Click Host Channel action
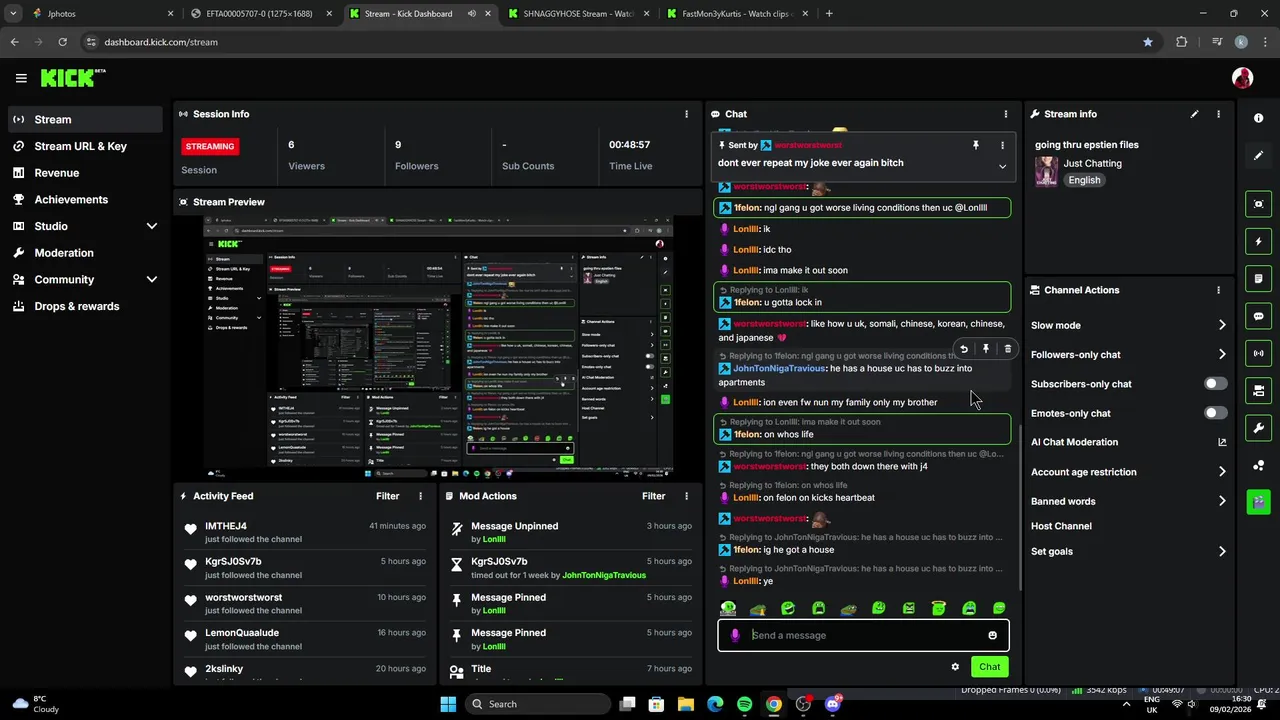The image size is (1280, 720). (1061, 526)
